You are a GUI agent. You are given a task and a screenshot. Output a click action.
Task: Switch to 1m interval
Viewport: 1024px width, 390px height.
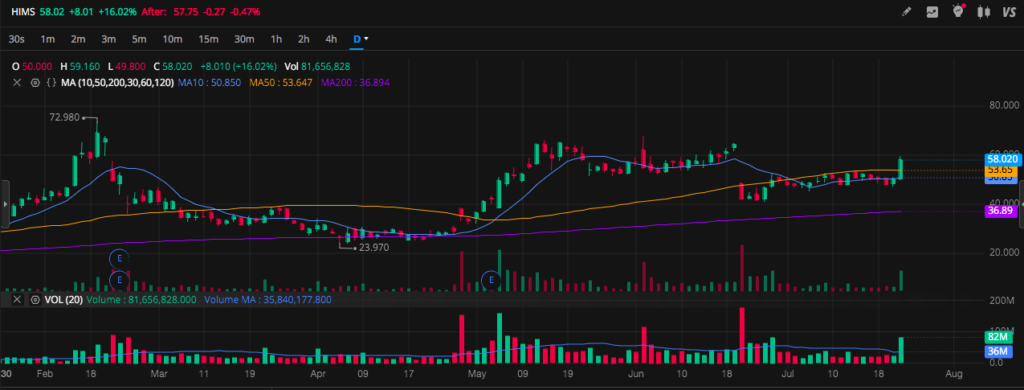tap(47, 39)
